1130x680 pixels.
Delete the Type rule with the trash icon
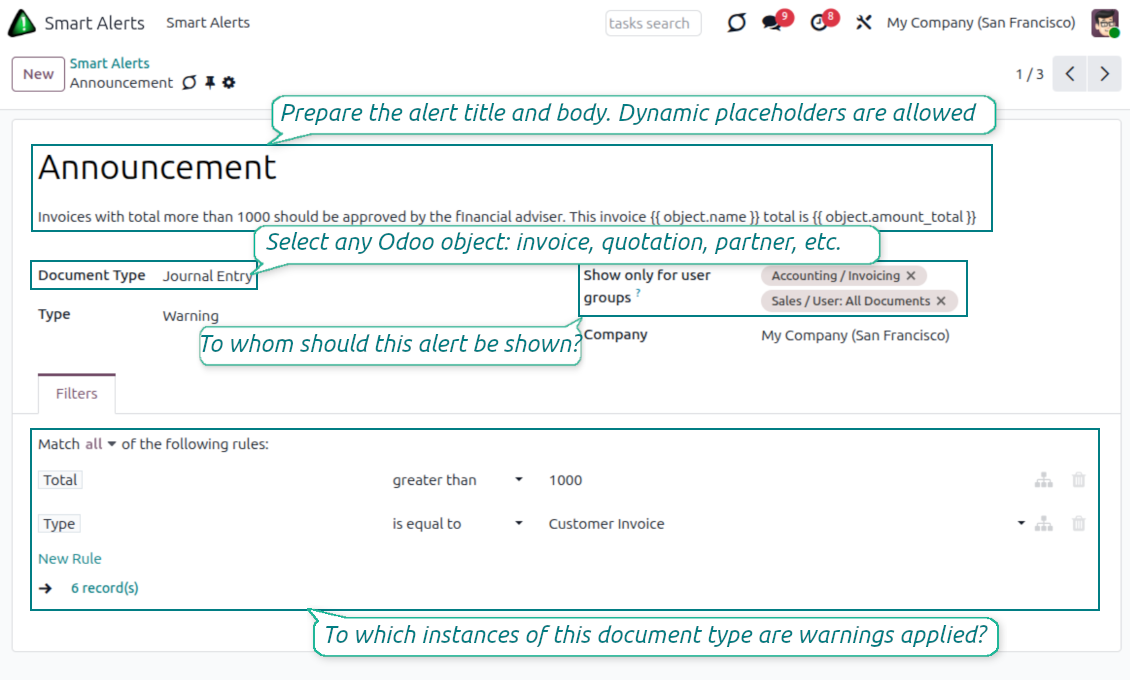(x=1078, y=523)
